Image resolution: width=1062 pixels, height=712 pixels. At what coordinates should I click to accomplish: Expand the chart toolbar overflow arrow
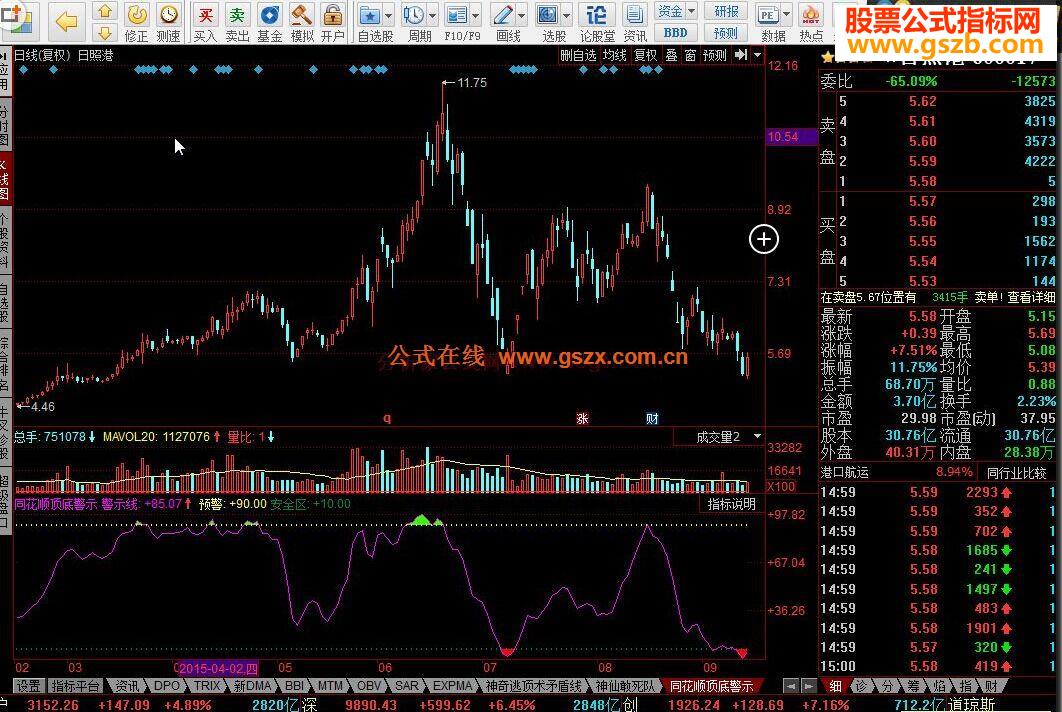click(x=757, y=55)
